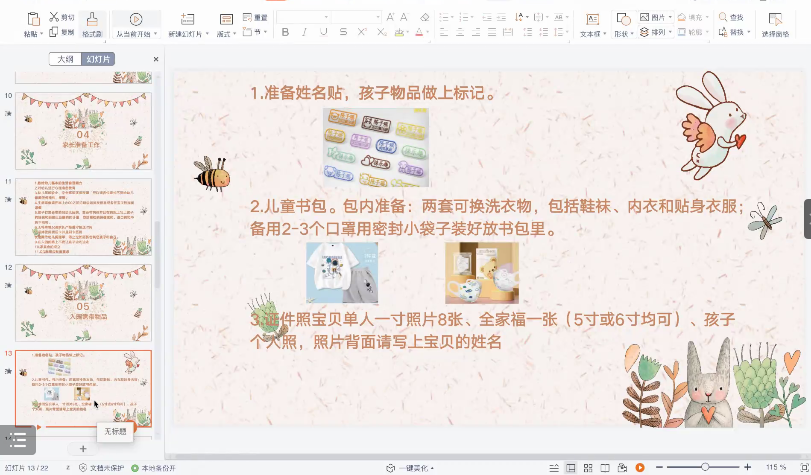Click the local backup status indicator
The image size is (811, 475).
[x=153, y=468]
